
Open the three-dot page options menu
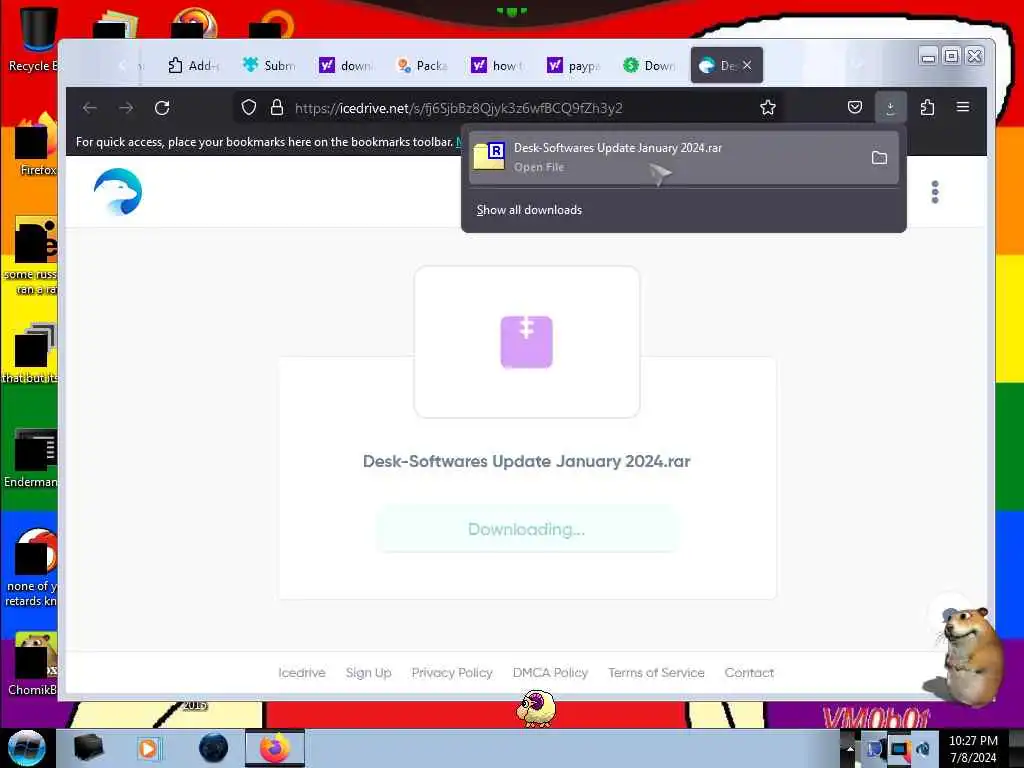click(935, 192)
